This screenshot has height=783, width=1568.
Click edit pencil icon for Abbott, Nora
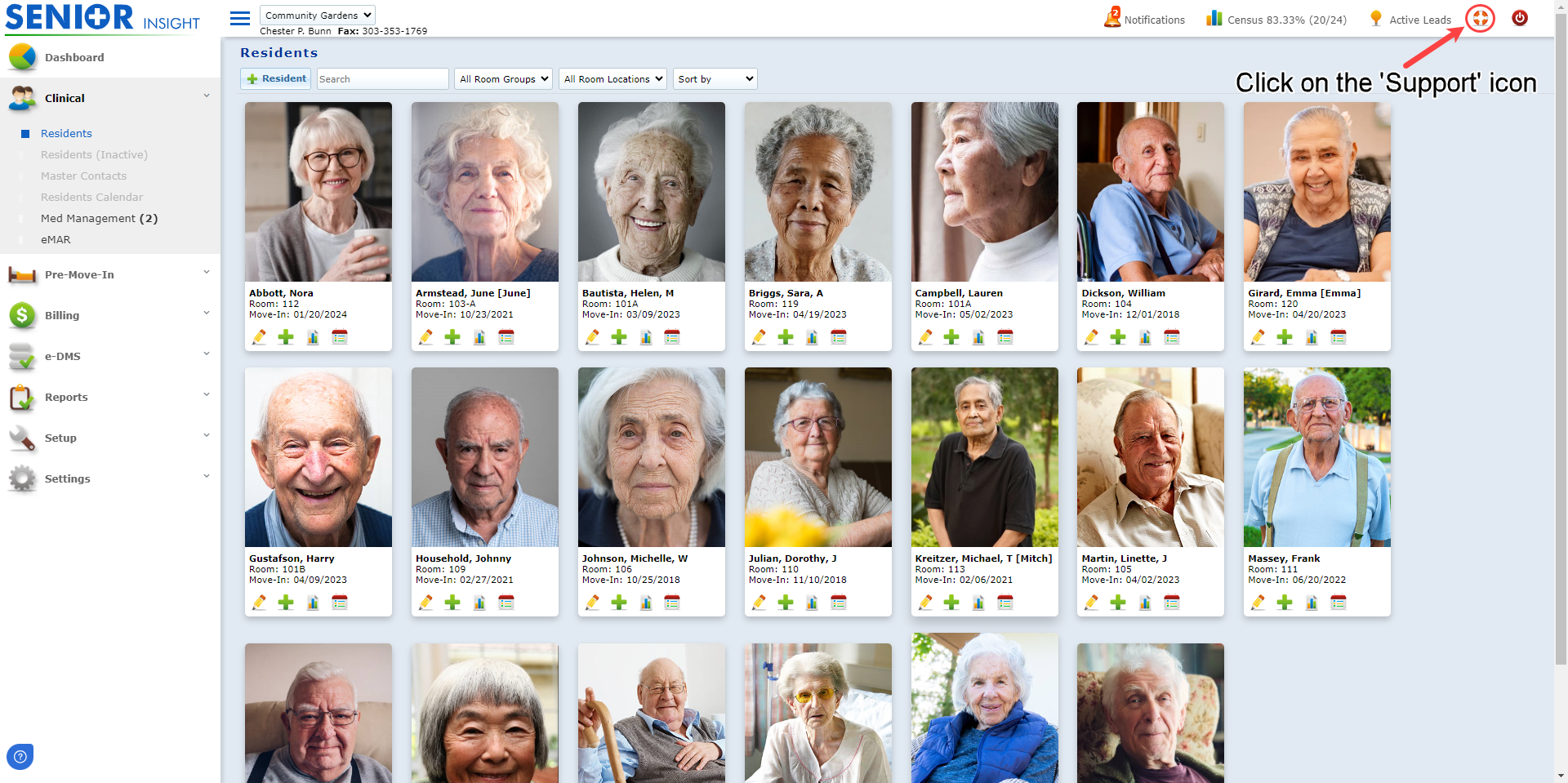[260, 337]
